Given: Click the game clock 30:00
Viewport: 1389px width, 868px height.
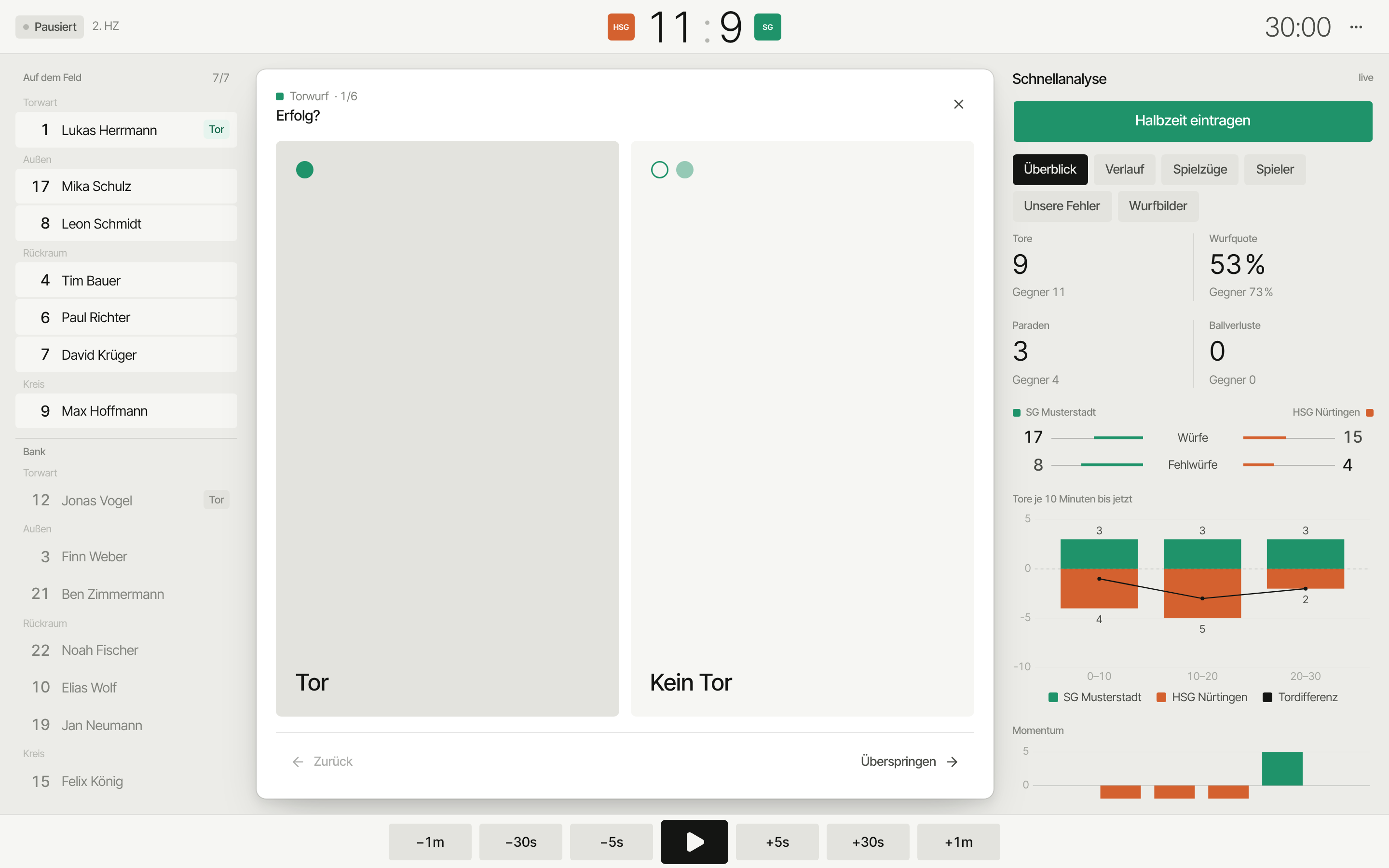Looking at the screenshot, I should coord(1298,27).
